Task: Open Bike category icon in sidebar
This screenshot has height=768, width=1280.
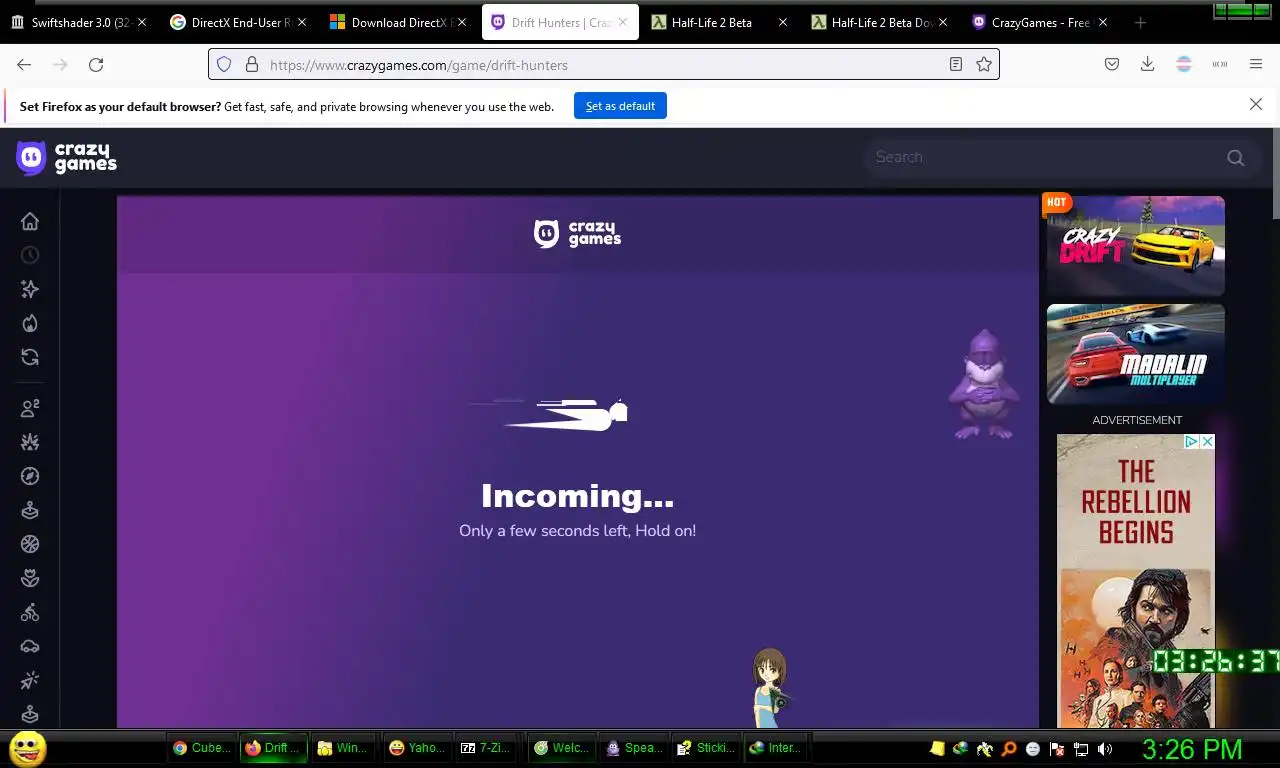Action: tap(30, 612)
